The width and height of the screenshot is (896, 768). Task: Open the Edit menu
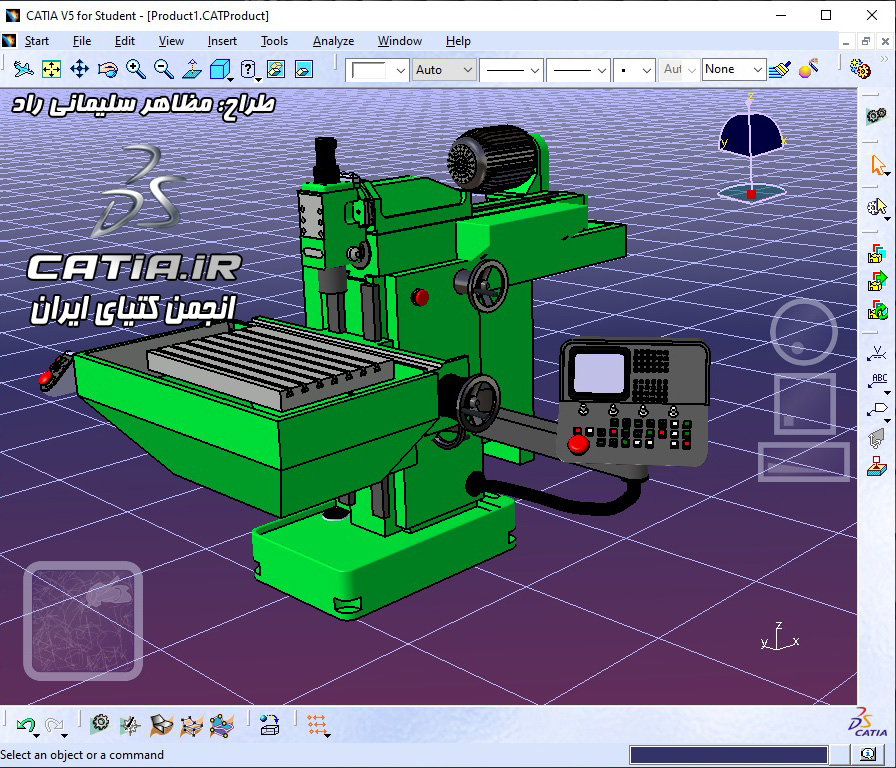point(125,41)
